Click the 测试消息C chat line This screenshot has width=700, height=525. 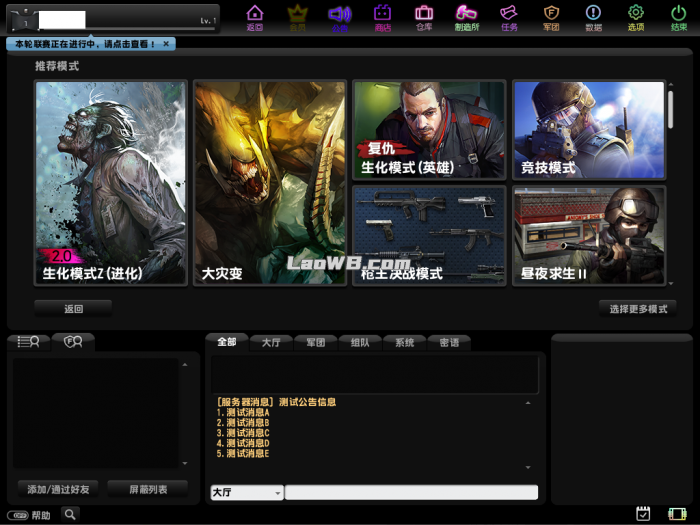point(243,433)
